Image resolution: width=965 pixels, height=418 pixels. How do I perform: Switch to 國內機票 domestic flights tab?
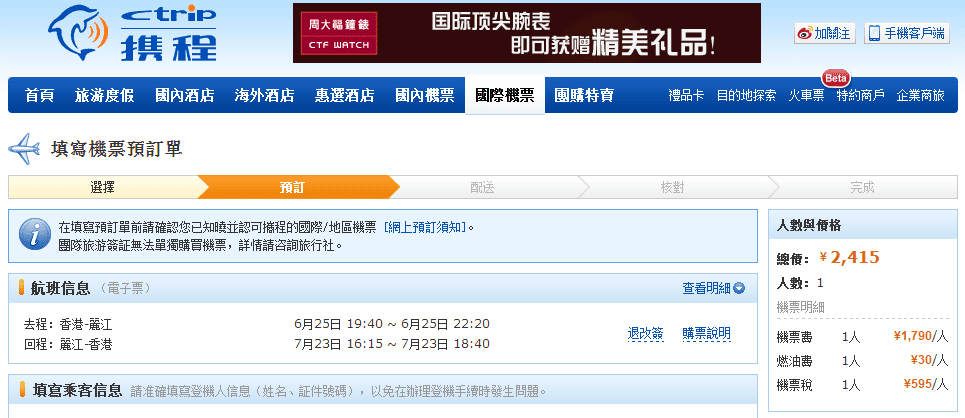tap(424, 96)
